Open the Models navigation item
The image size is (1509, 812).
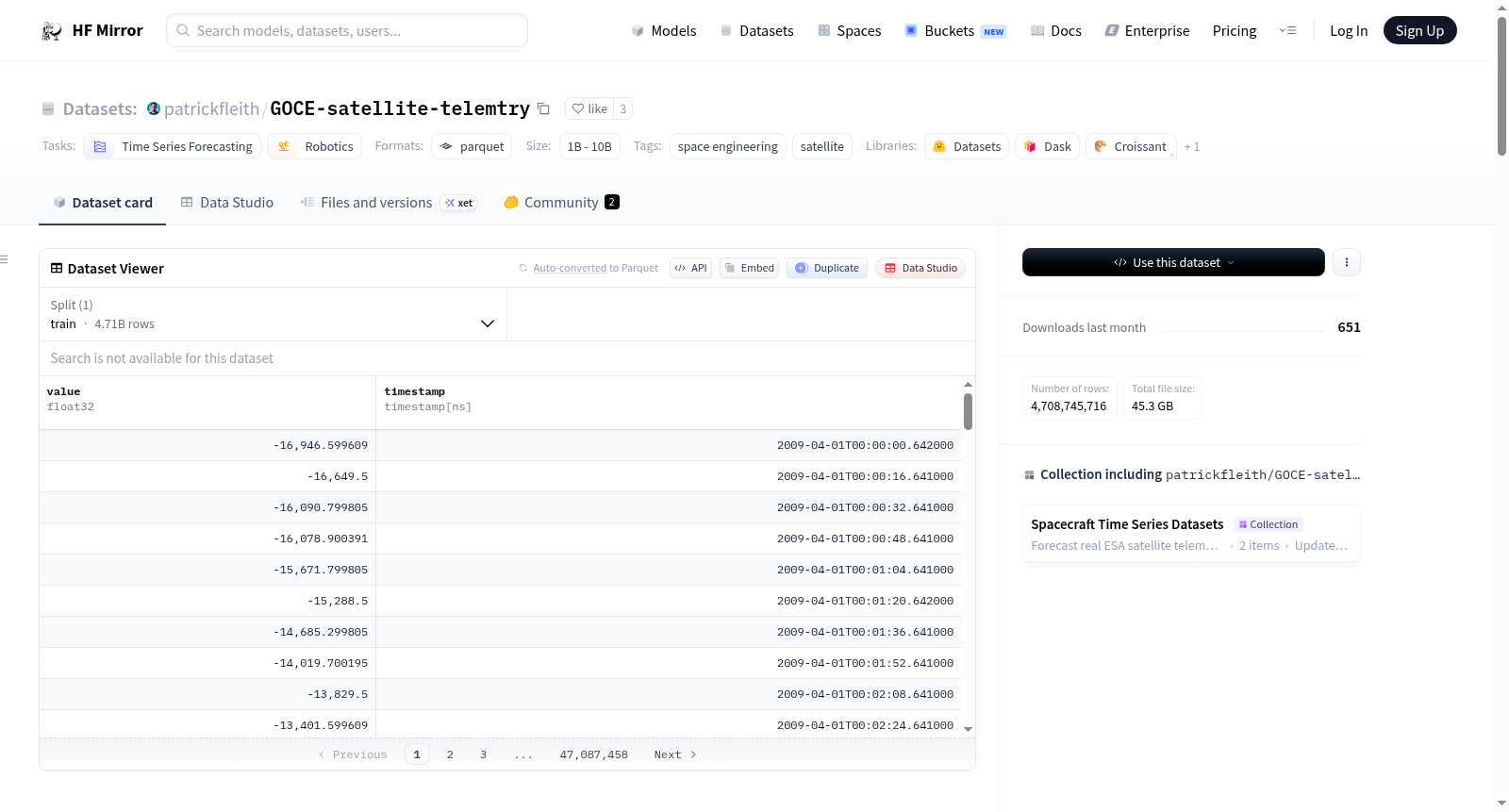click(x=664, y=31)
